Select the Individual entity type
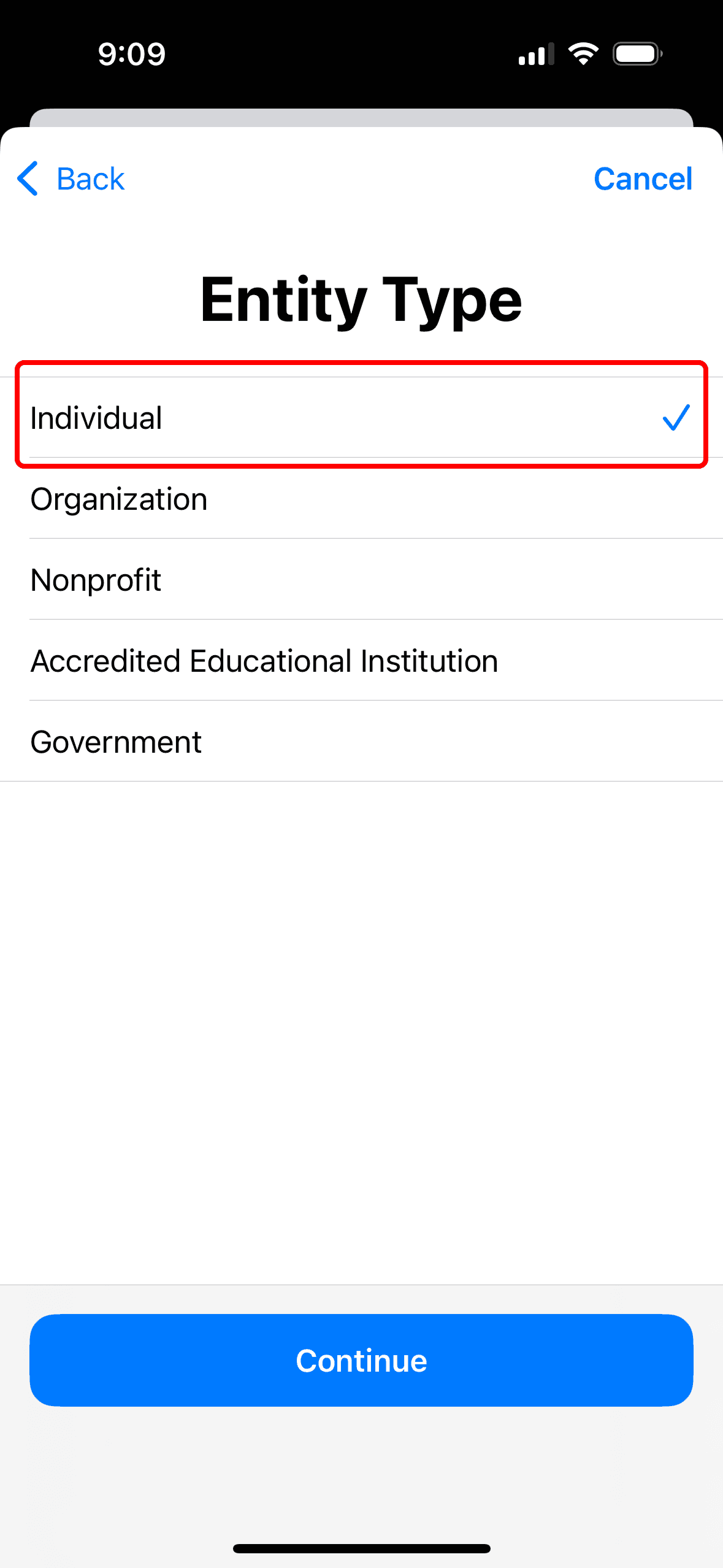 click(96, 418)
